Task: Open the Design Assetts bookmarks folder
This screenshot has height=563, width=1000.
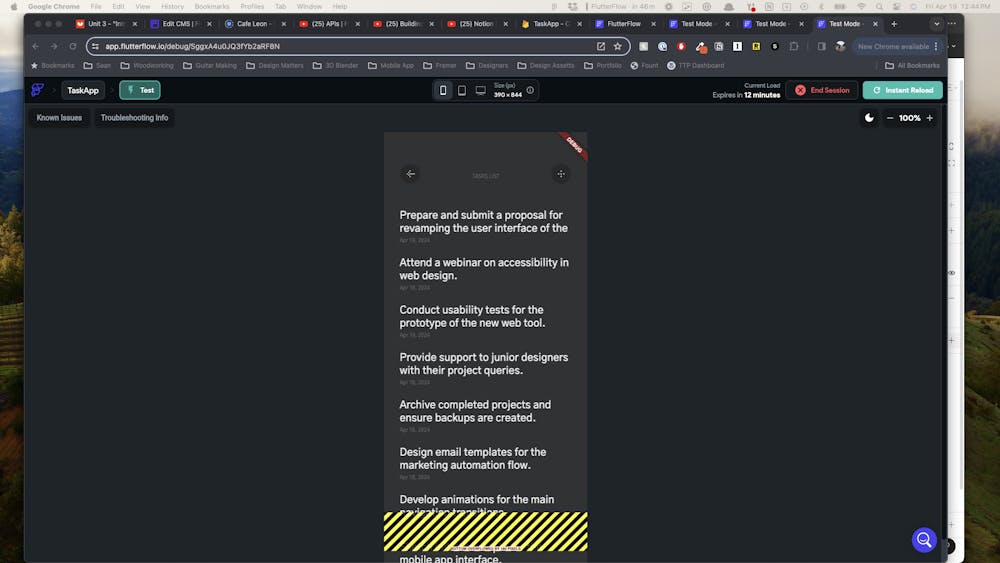Action: (x=546, y=65)
